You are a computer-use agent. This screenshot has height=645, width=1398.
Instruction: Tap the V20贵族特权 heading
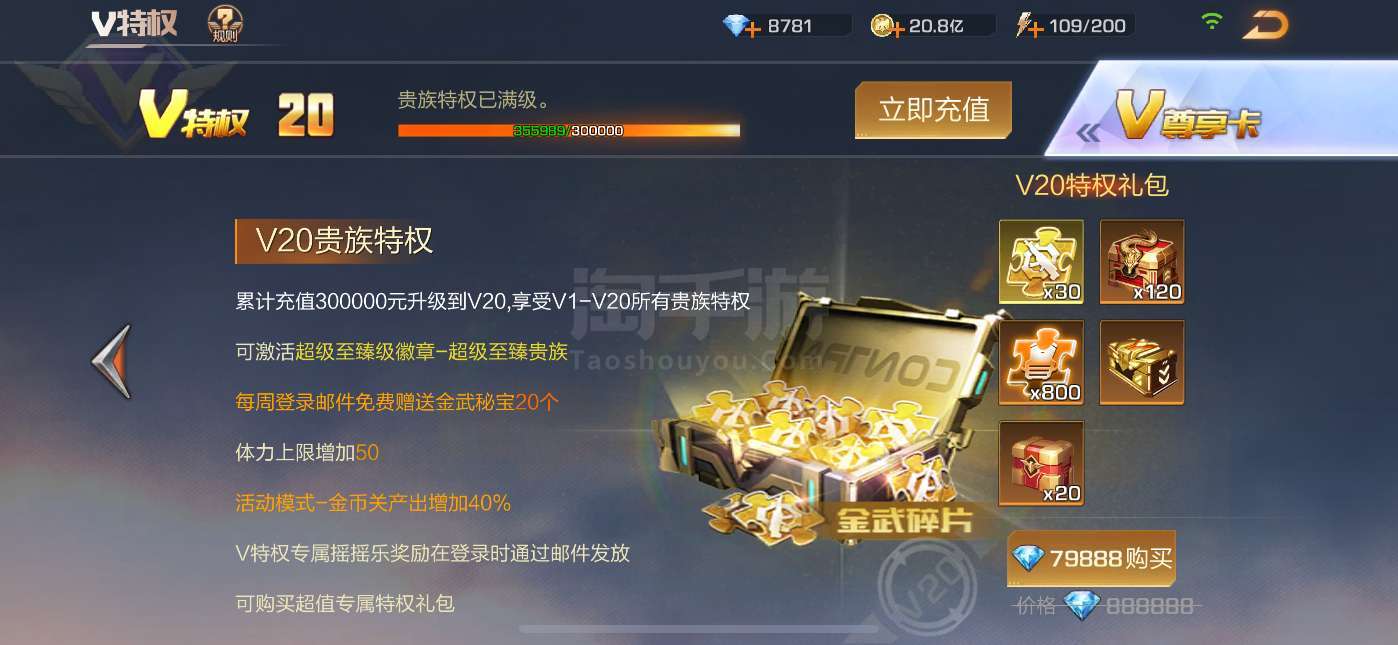[344, 241]
